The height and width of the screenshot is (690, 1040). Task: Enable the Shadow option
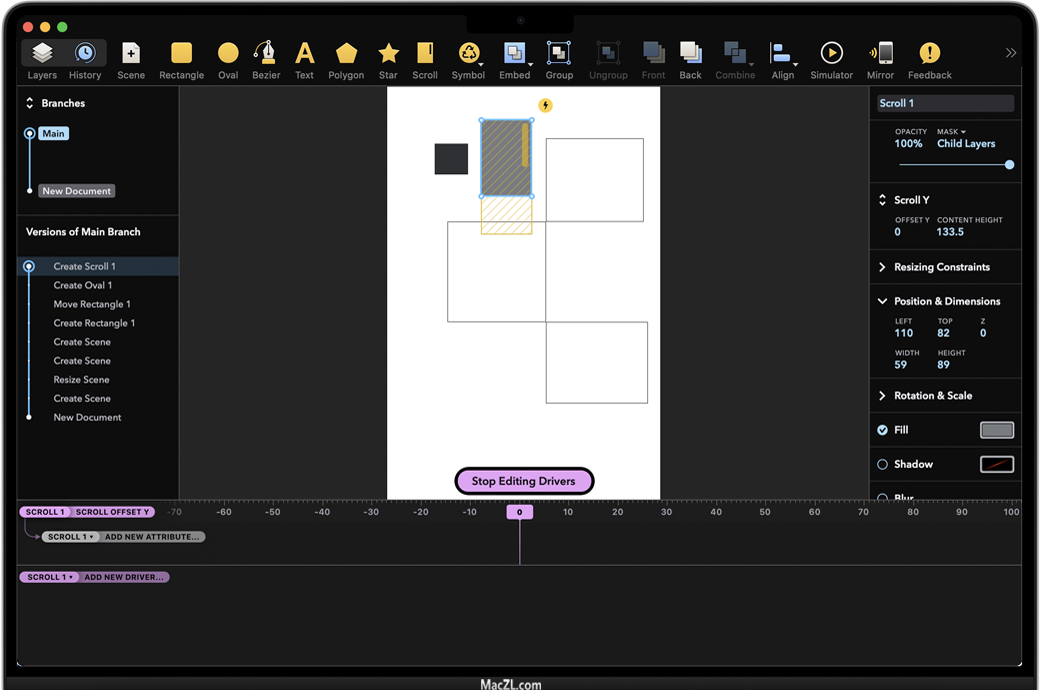point(882,464)
